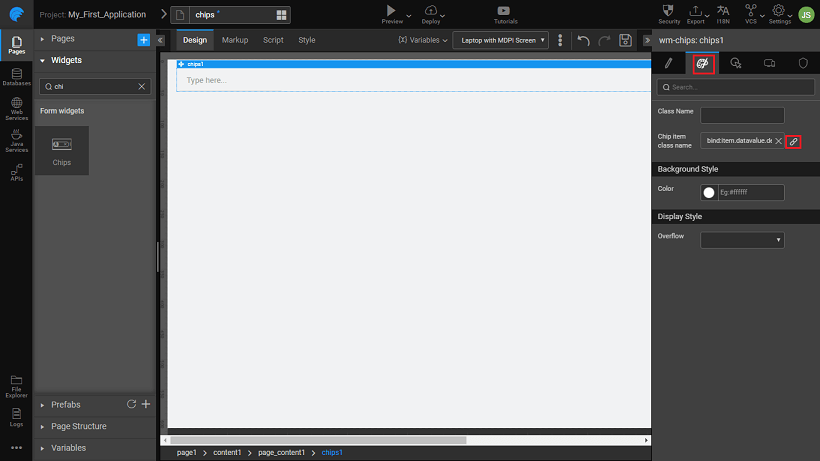Viewport: 820px width, 461px height.
Task: Click the white background color swatch
Action: coord(709,192)
